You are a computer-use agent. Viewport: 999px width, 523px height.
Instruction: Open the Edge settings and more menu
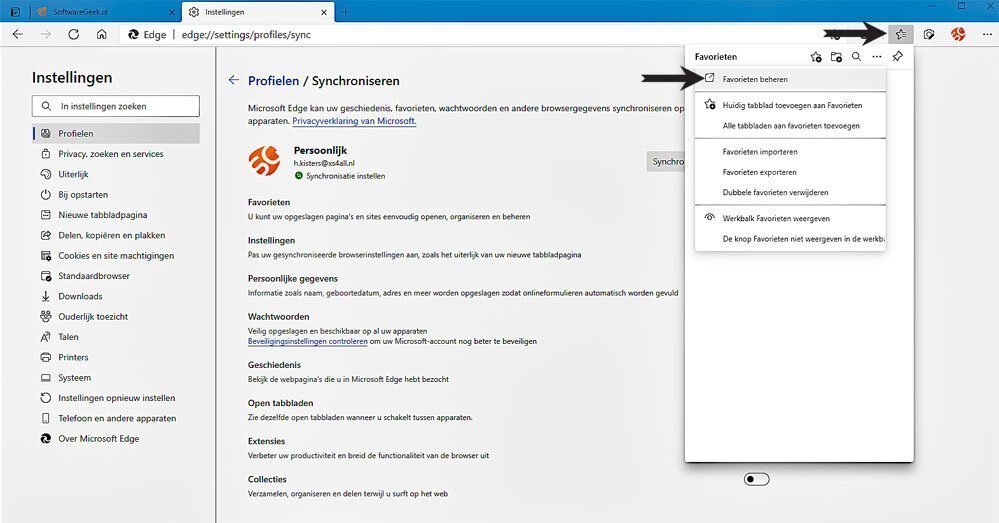[x=987, y=34]
